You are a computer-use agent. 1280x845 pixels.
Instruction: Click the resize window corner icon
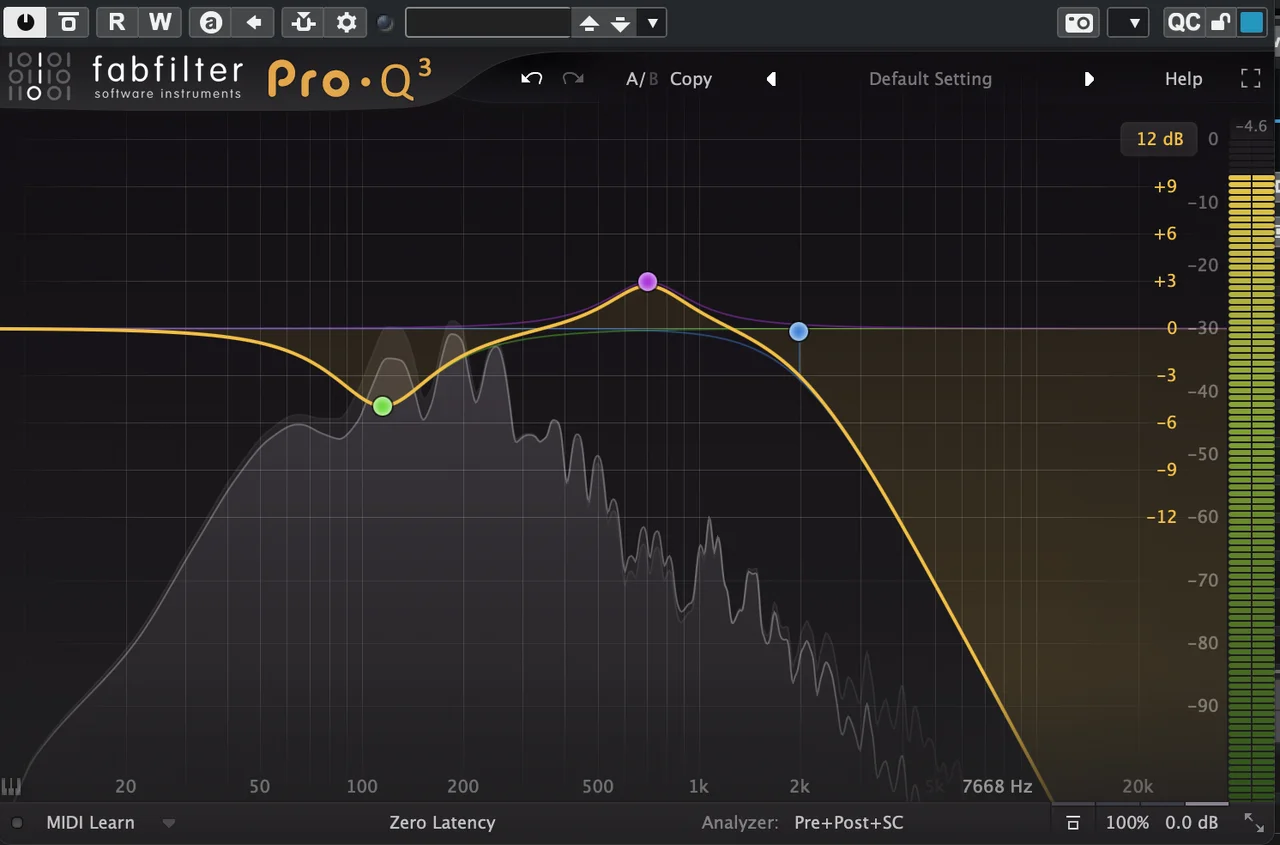point(1253,822)
